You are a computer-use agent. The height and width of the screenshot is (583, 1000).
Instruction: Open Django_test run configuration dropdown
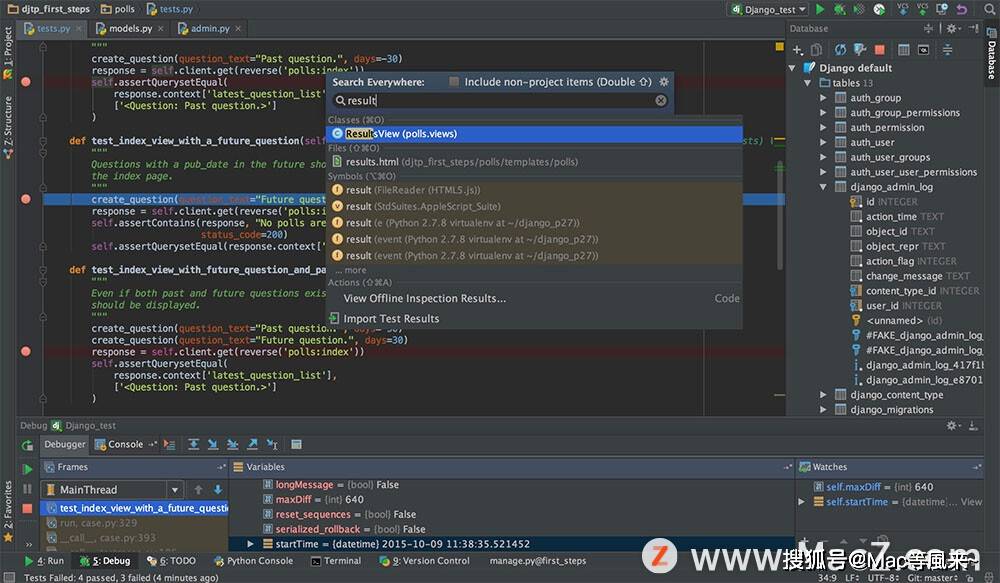[x=768, y=9]
